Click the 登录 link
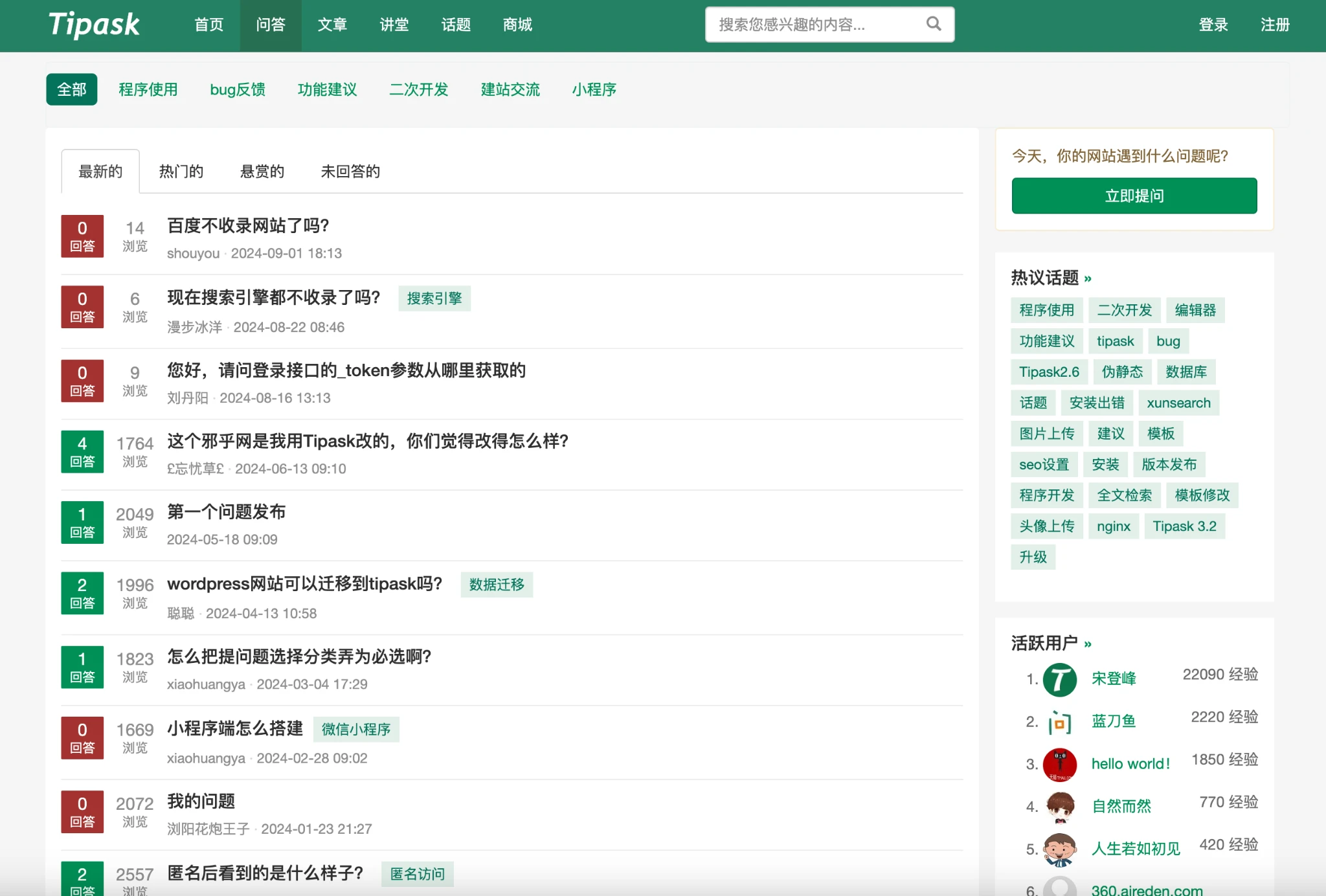1326x896 pixels. [1213, 25]
